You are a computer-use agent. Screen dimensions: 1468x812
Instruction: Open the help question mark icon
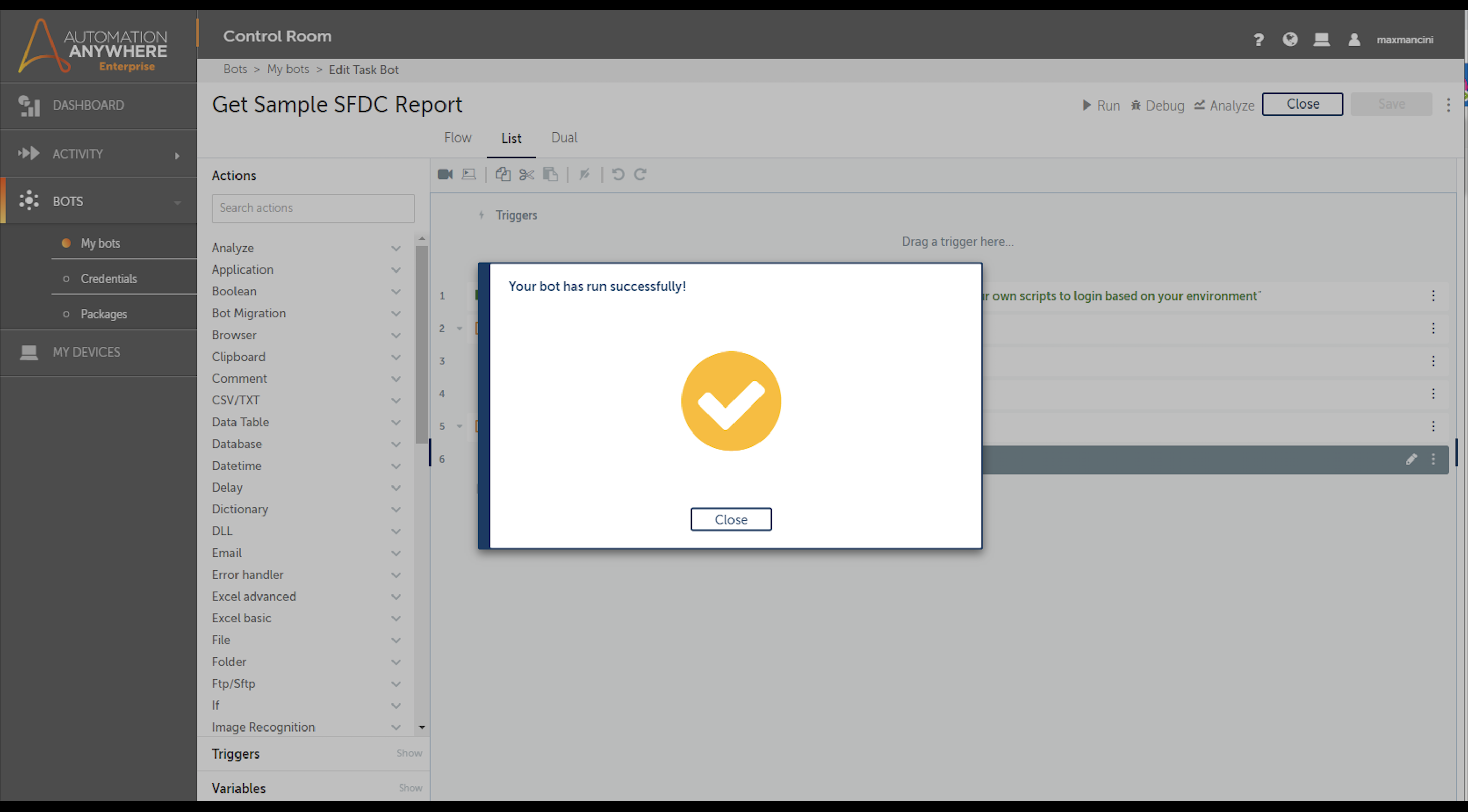(x=1259, y=39)
